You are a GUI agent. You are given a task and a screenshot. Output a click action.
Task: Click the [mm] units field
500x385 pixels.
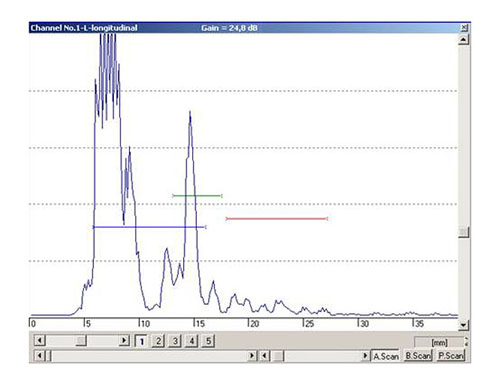[x=439, y=342]
